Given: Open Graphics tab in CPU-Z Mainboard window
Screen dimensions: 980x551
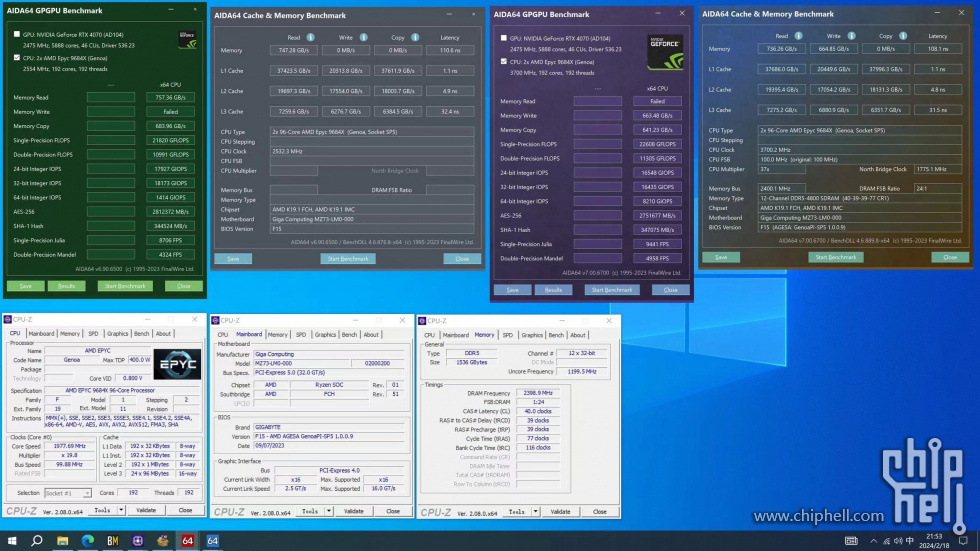Looking at the screenshot, I should pyautogui.click(x=325, y=335).
